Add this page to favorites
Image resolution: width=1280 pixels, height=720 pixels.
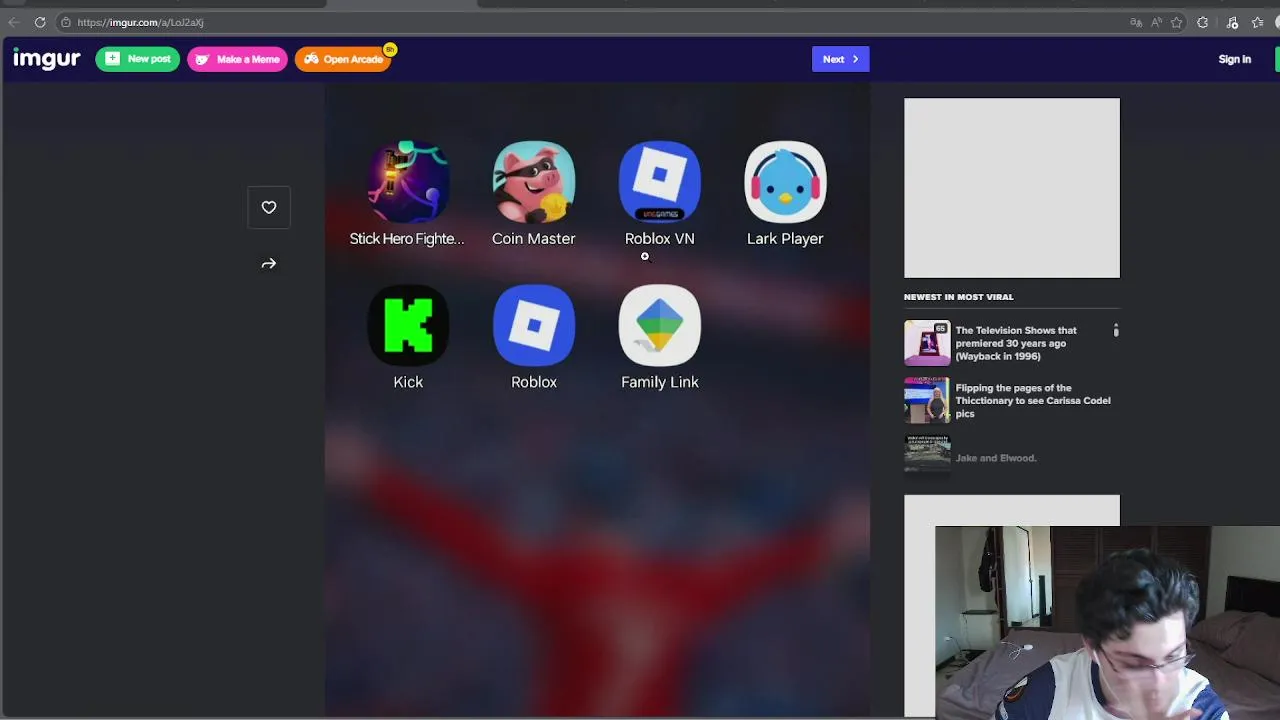point(1177,22)
